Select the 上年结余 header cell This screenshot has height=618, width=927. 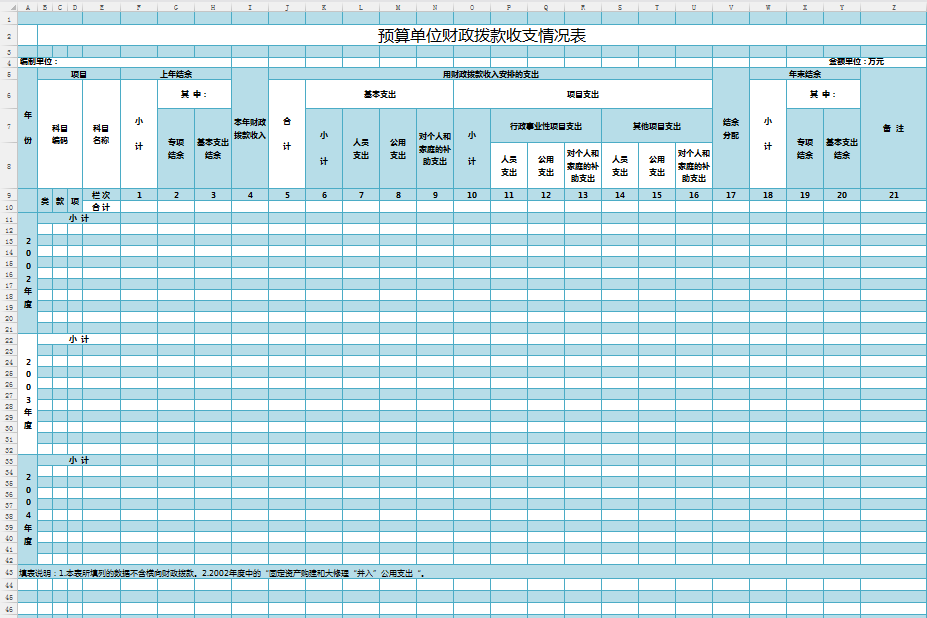pos(176,74)
